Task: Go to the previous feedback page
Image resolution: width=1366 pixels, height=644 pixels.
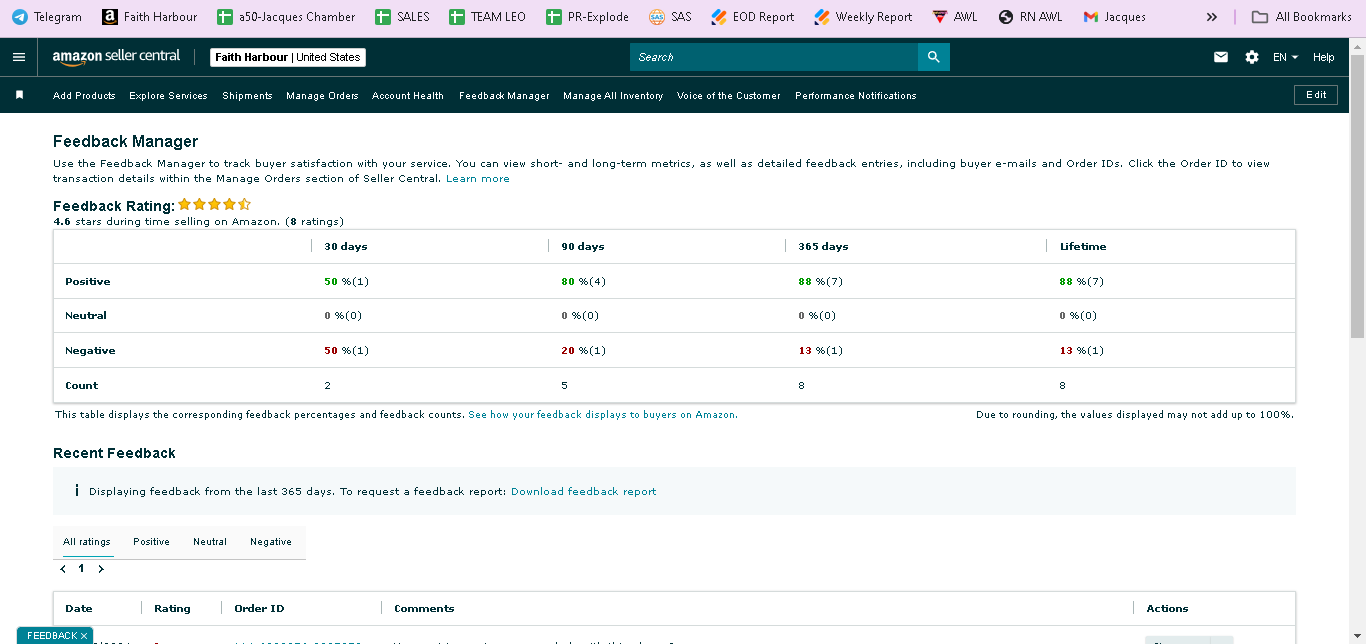Action: [64, 568]
